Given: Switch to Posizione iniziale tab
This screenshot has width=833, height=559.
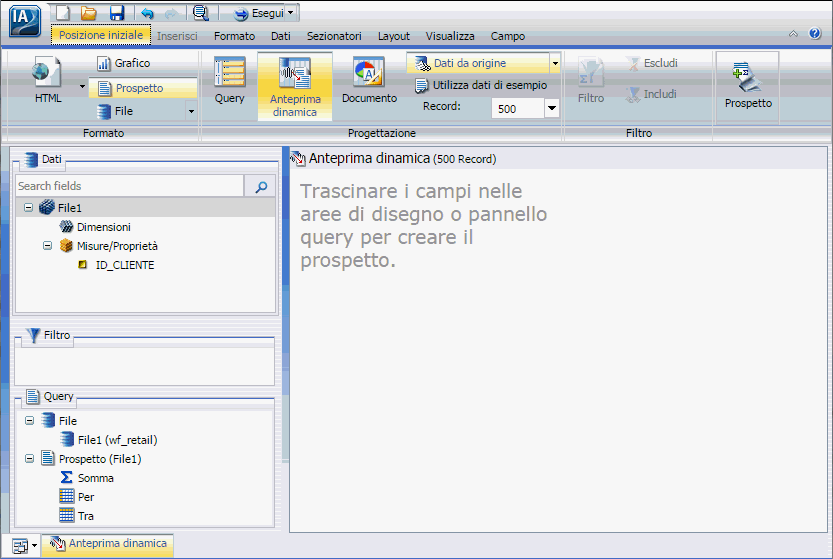Looking at the screenshot, I should (101, 35).
